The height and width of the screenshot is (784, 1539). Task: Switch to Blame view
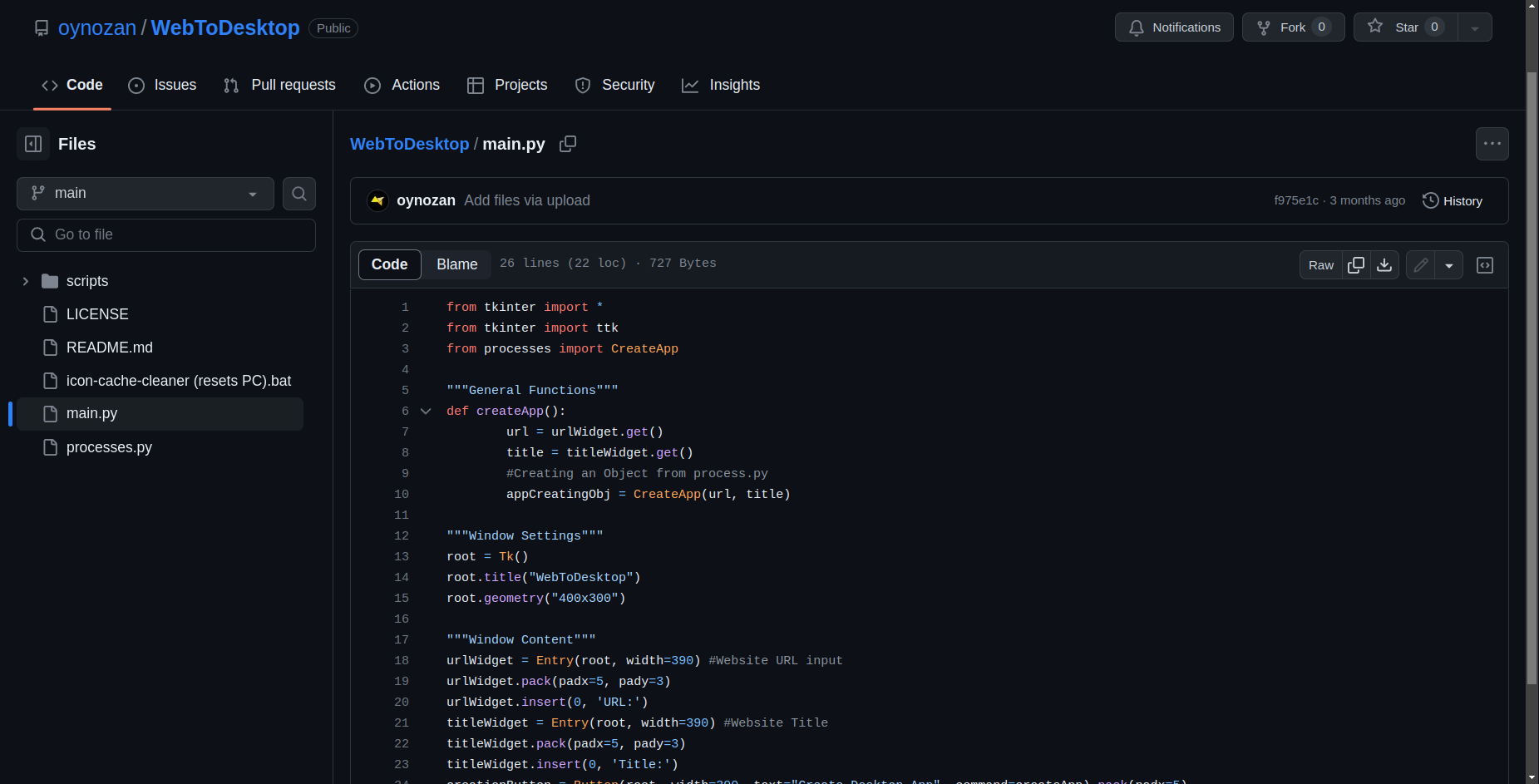click(x=456, y=264)
